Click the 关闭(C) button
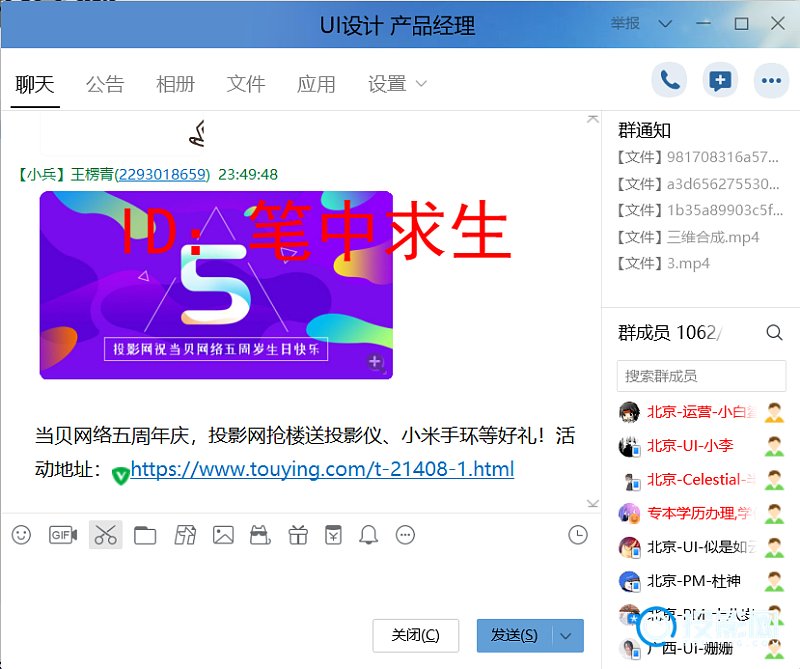 (415, 636)
